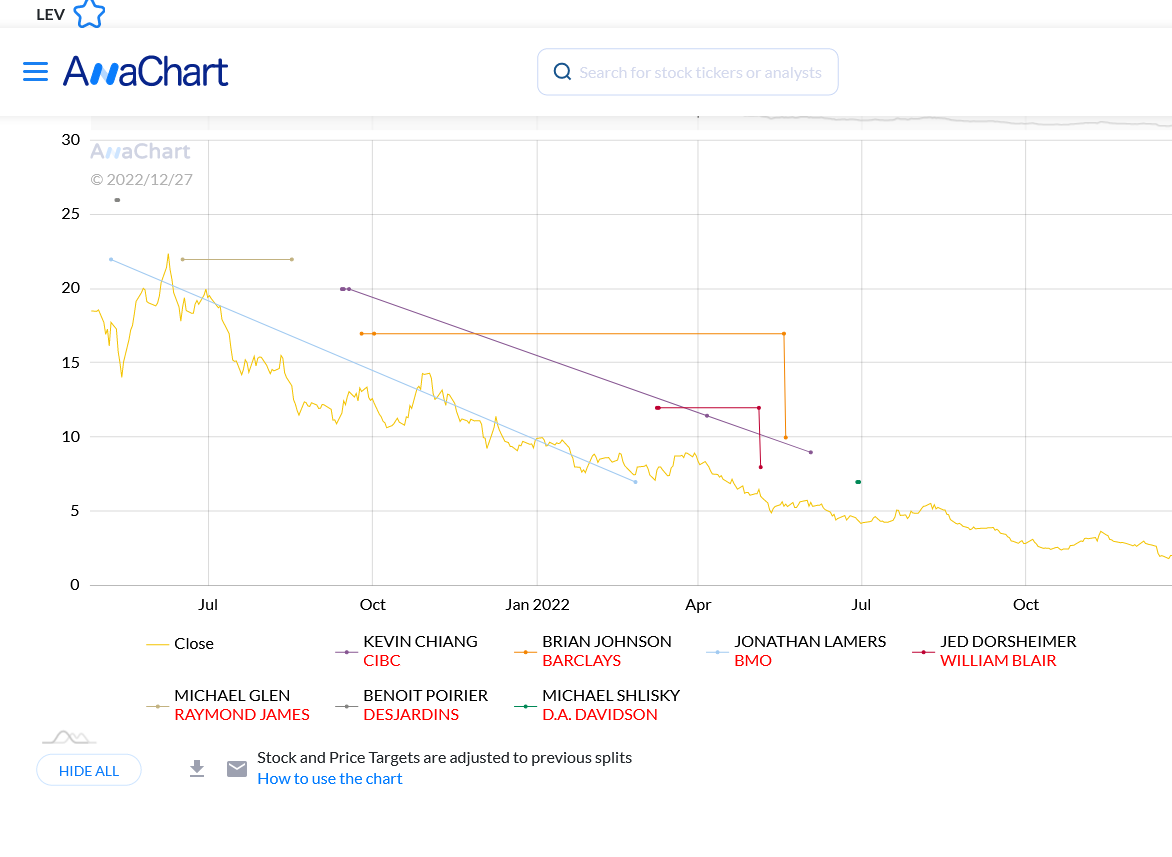This screenshot has height=857, width=1172.
Task: Open the BARCLAYS firm link
Action: [582, 660]
